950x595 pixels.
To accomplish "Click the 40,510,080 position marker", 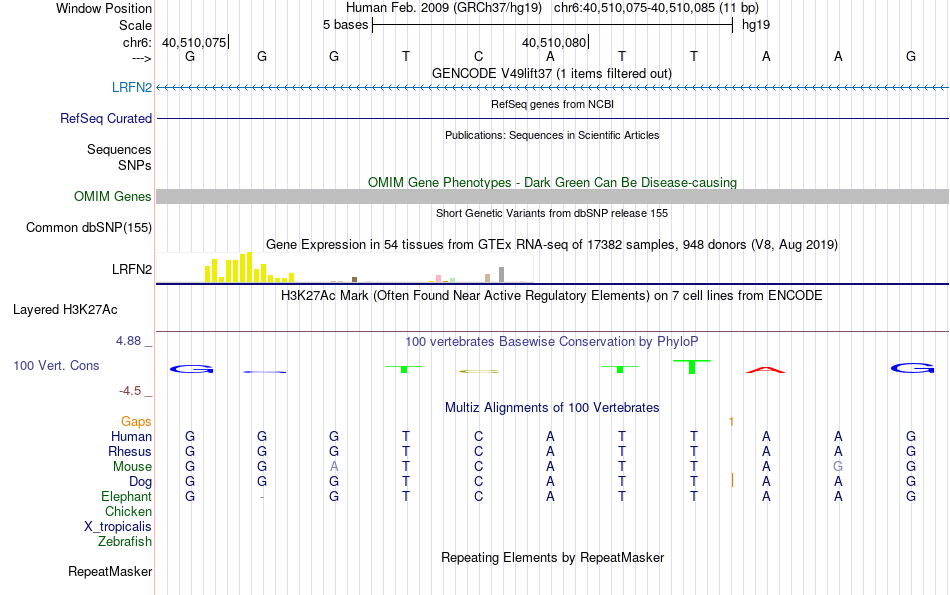I will tap(554, 42).
